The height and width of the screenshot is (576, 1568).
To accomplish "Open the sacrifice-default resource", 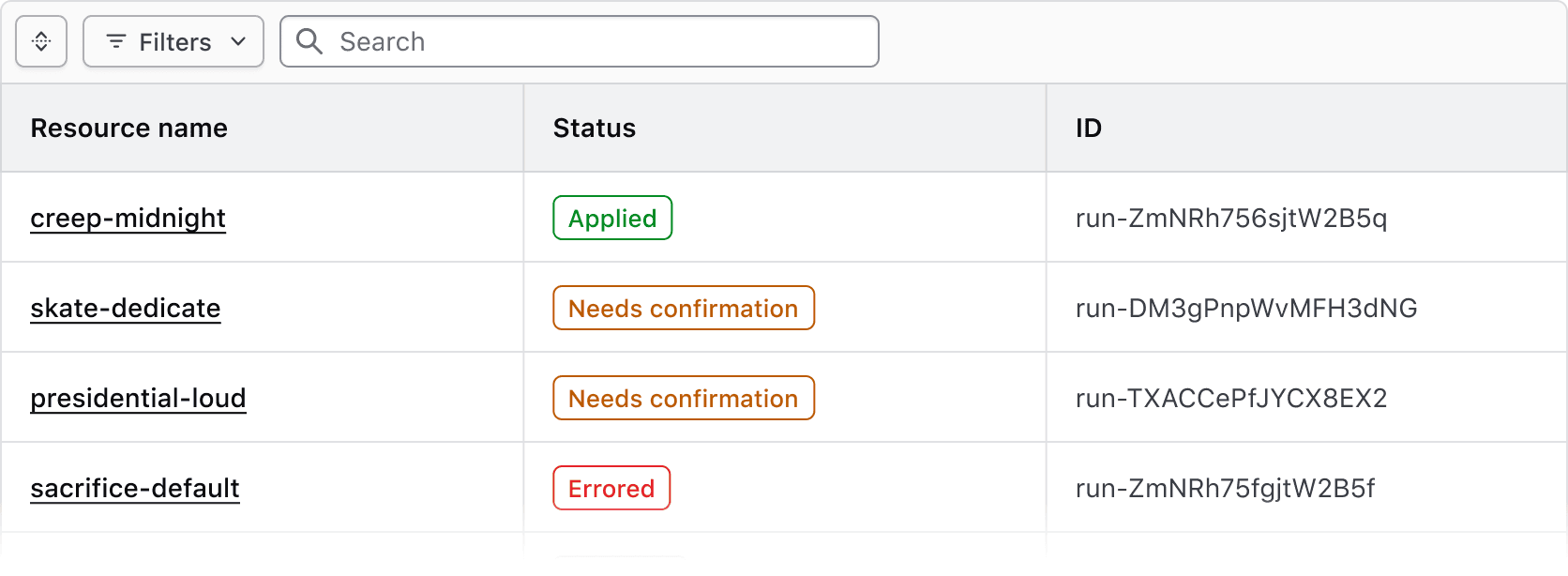I will tap(134, 488).
